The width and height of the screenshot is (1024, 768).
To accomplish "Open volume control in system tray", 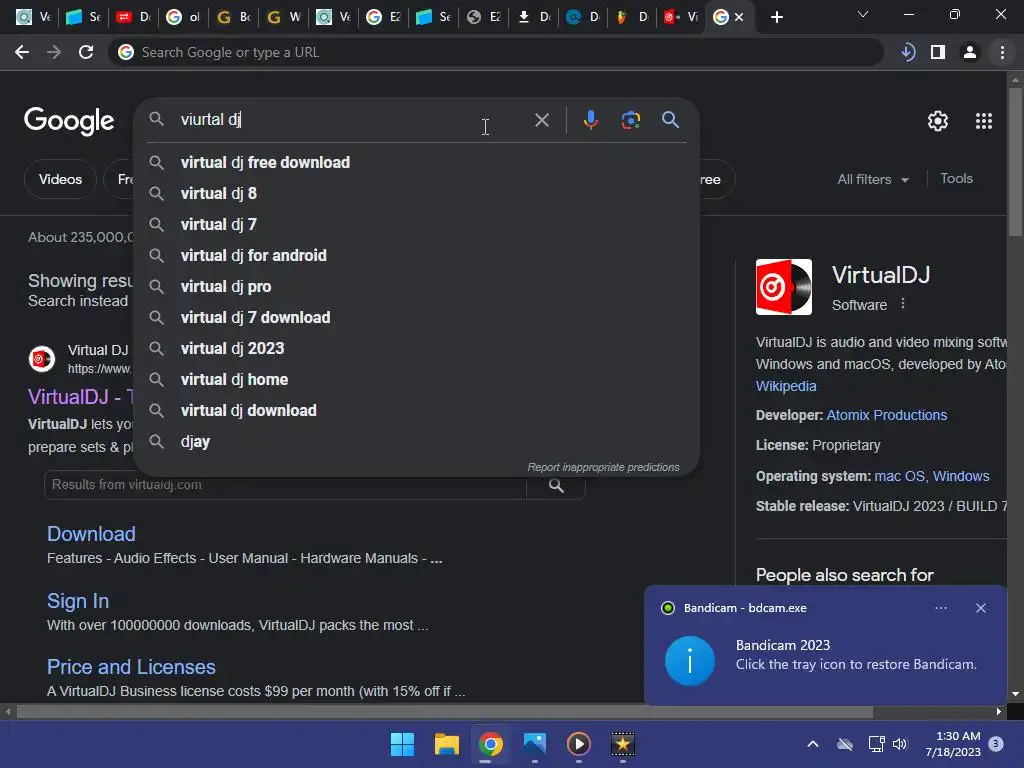I will point(900,744).
